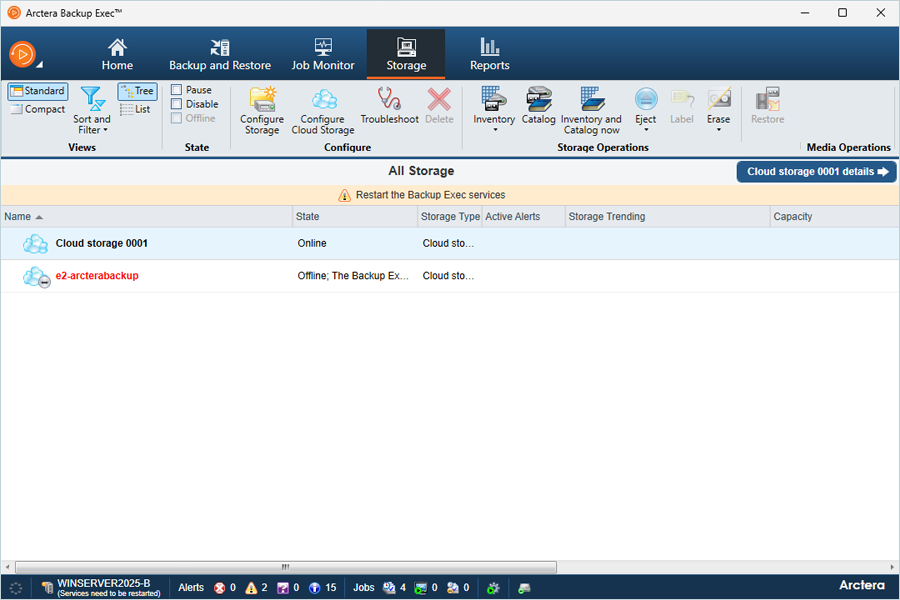Select the Cloud storage 0001 row
This screenshot has width=900, height=600.
(x=450, y=243)
